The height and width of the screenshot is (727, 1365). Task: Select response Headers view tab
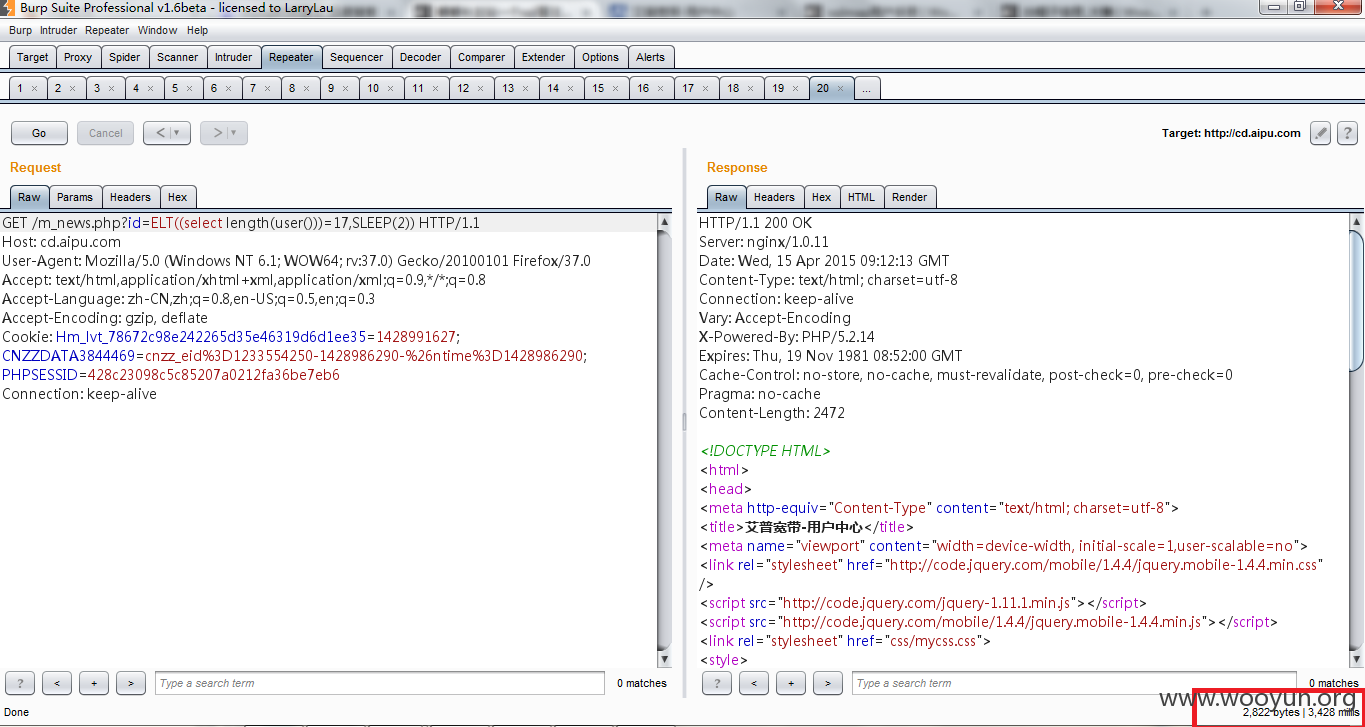[774, 197]
